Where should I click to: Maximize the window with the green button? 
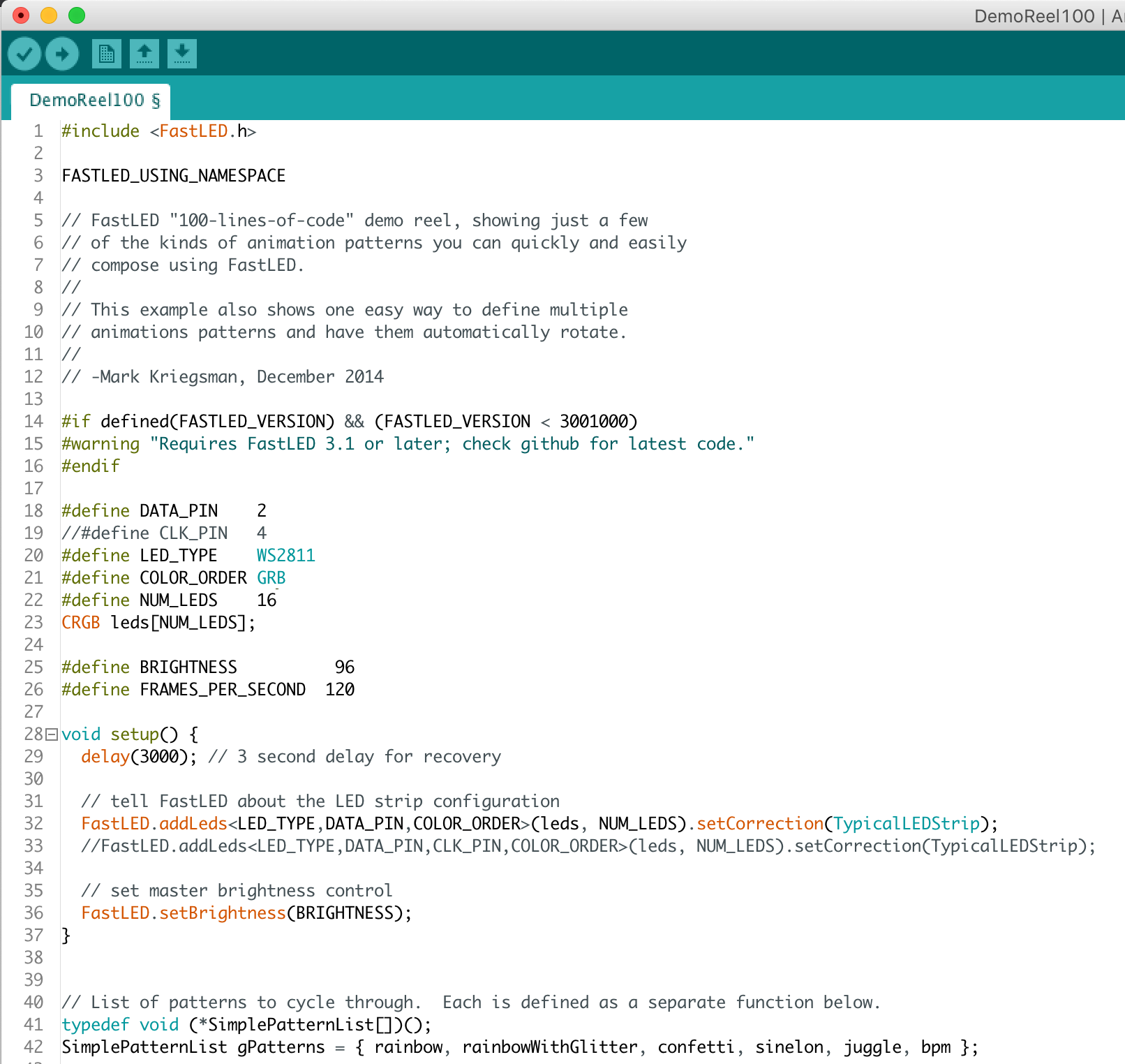coord(77,15)
